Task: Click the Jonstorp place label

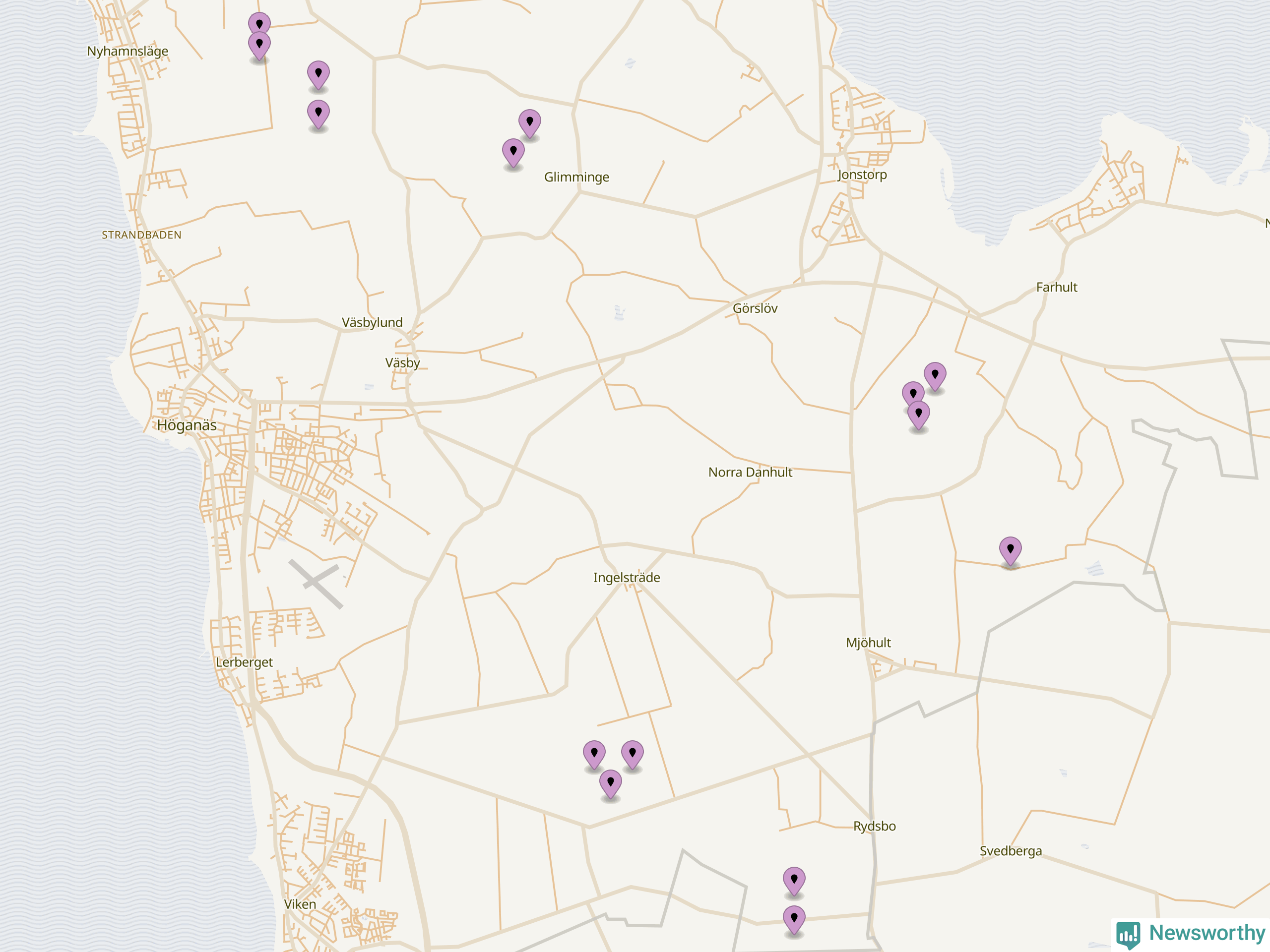Action: point(862,175)
